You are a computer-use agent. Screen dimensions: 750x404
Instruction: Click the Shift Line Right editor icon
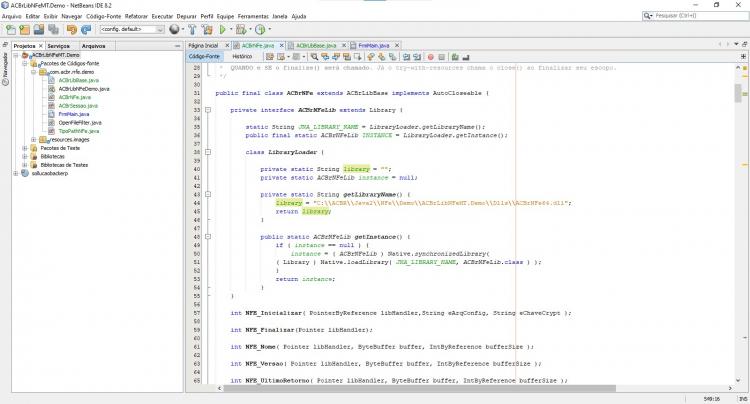click(x=417, y=56)
